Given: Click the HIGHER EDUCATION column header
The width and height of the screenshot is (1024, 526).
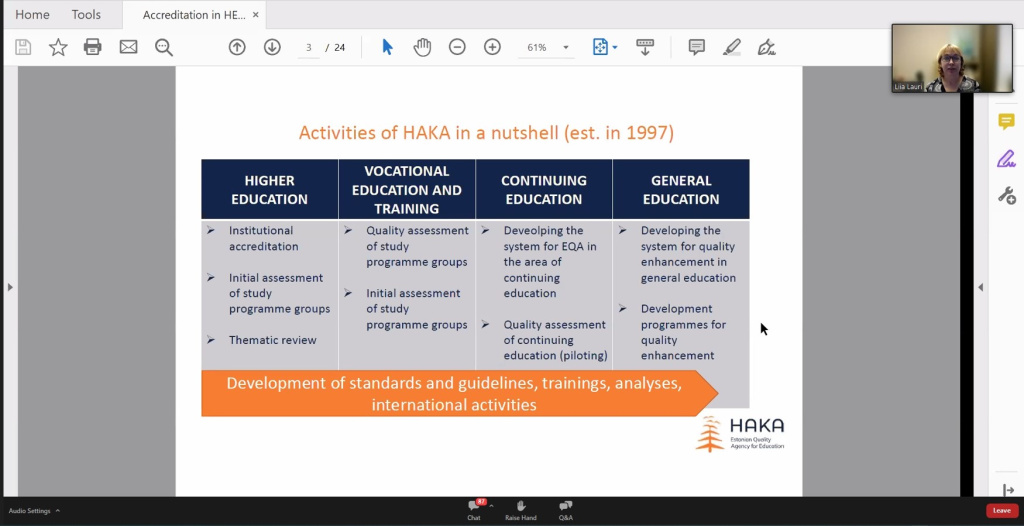Looking at the screenshot, I should tap(269, 189).
